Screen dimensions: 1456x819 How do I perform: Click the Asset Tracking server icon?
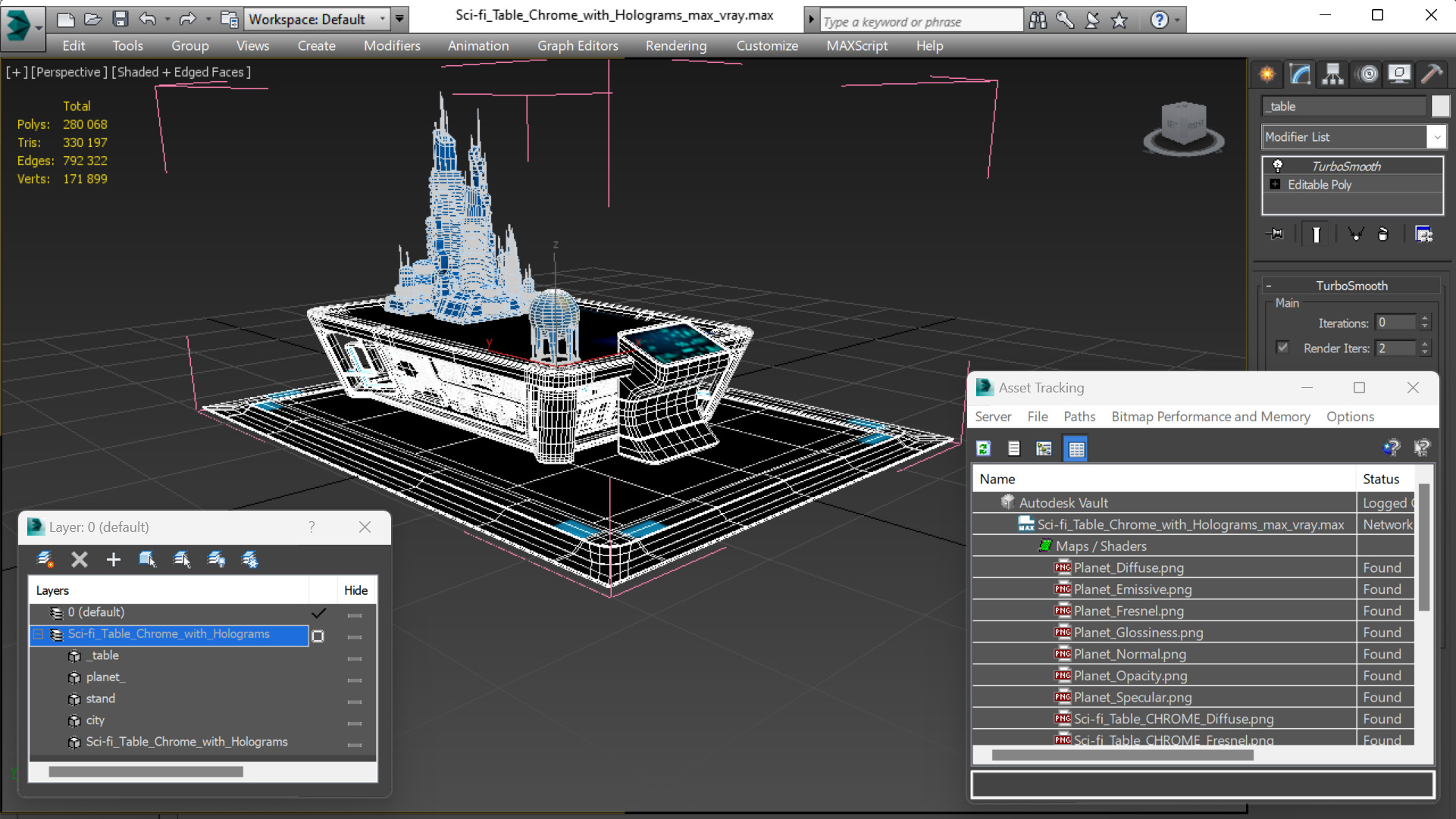(x=984, y=448)
